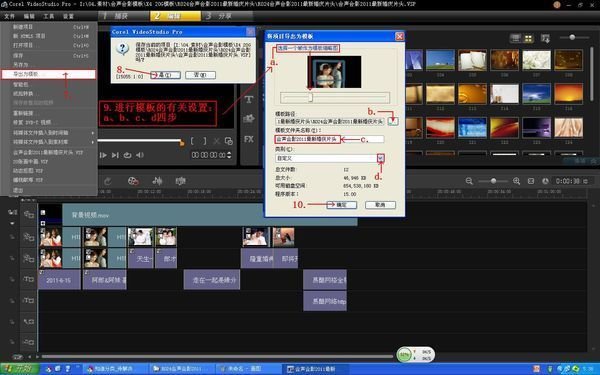This screenshot has width=600, height=375.
Task: Expand the insert media to library submenu
Action: [50, 142]
